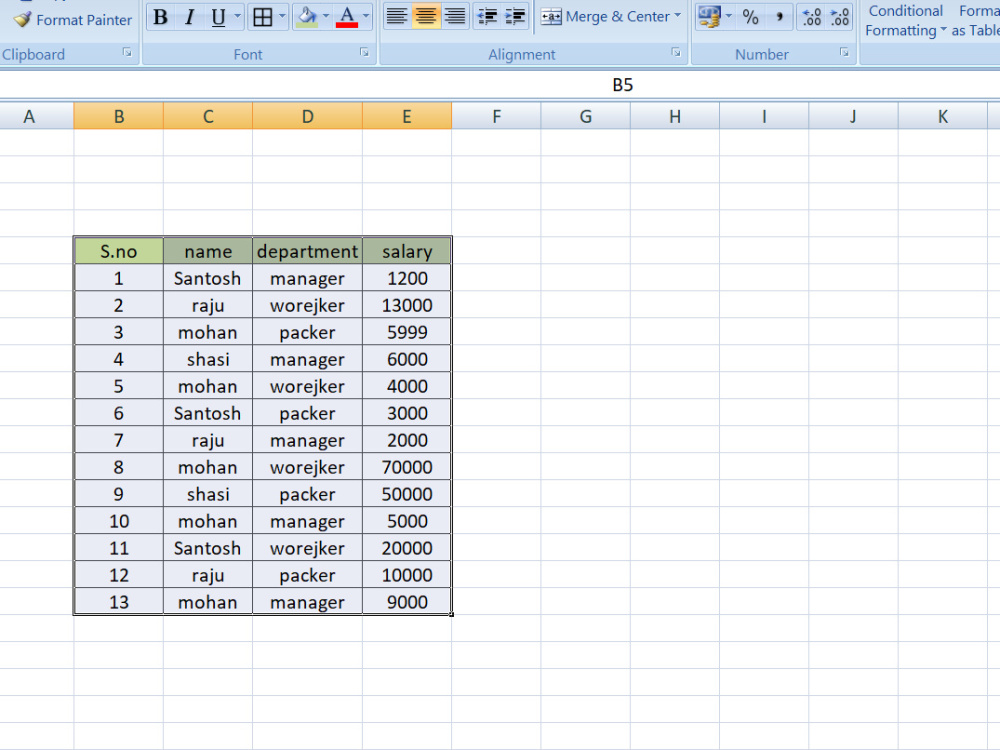This screenshot has width=1000, height=750.
Task: Select raju in row numbered 2
Action: 208,305
